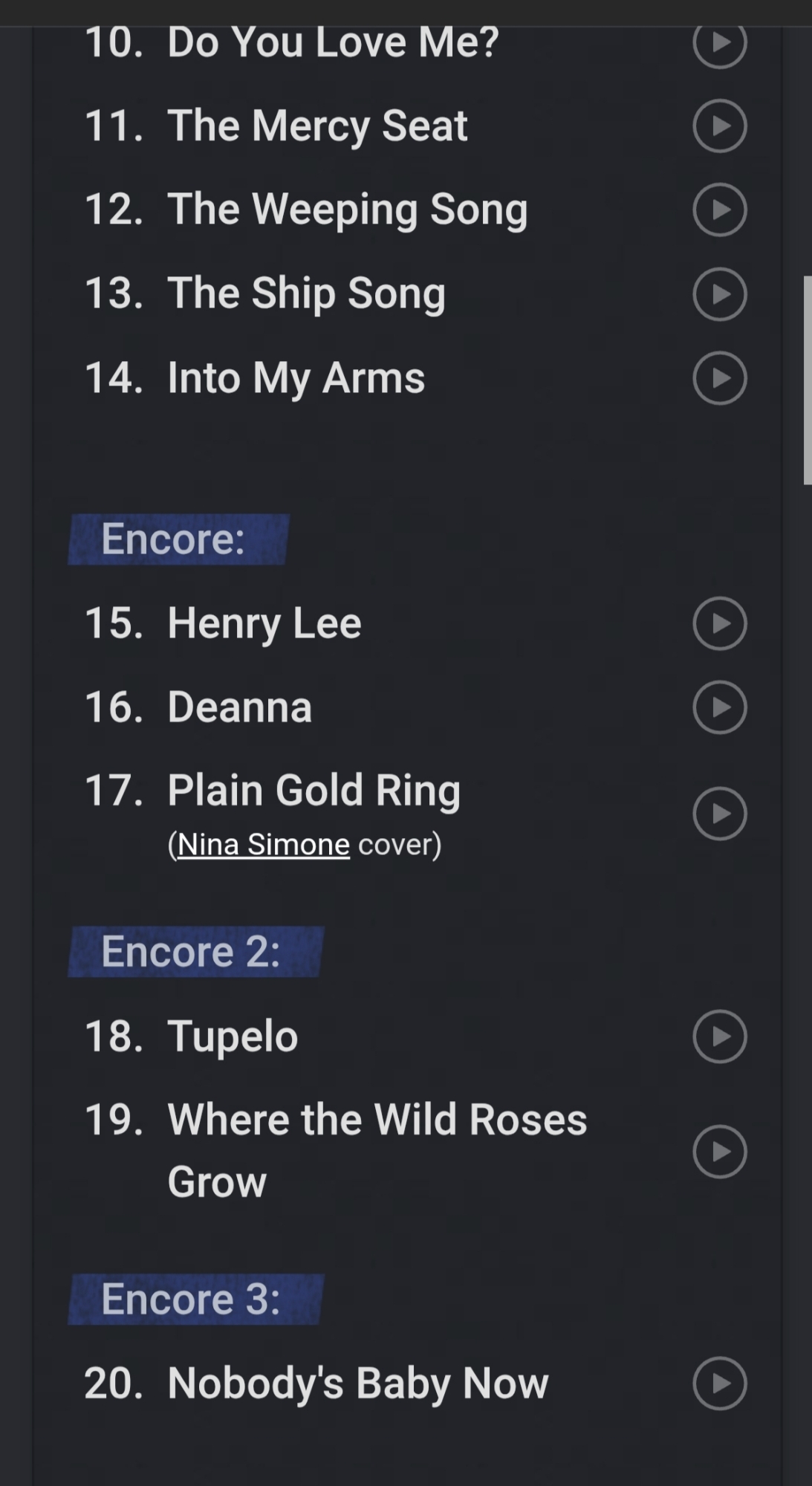Select the Into My Arms song title
Image resolution: width=812 pixels, height=1486 pixels.
coord(296,377)
